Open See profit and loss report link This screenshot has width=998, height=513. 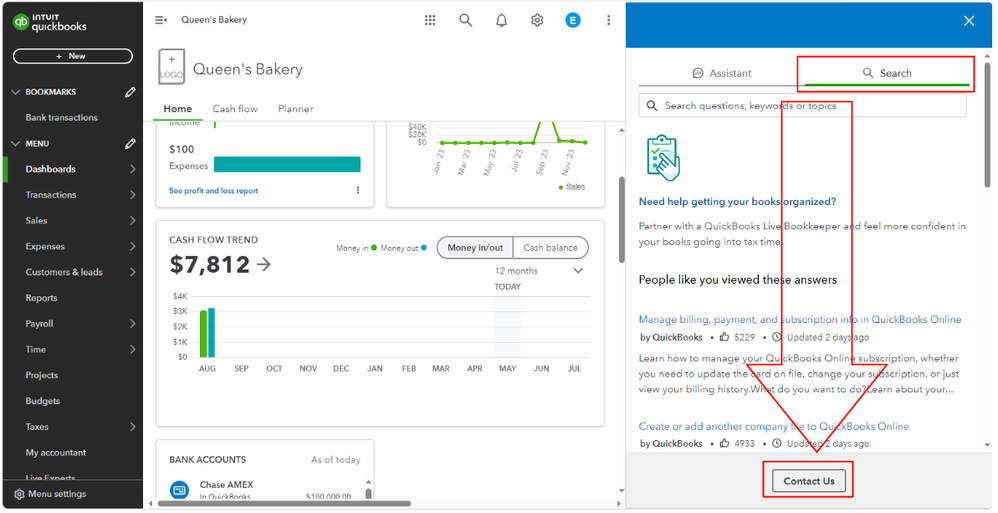point(213,191)
